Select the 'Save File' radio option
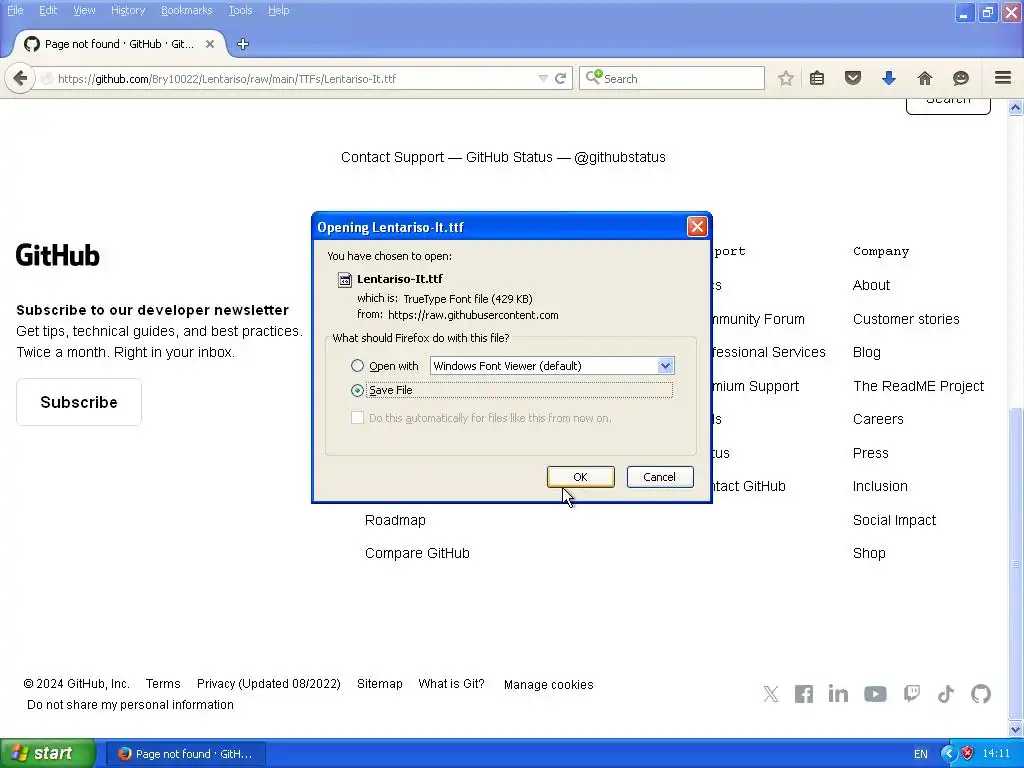Viewport: 1024px width, 768px height. (x=357, y=390)
